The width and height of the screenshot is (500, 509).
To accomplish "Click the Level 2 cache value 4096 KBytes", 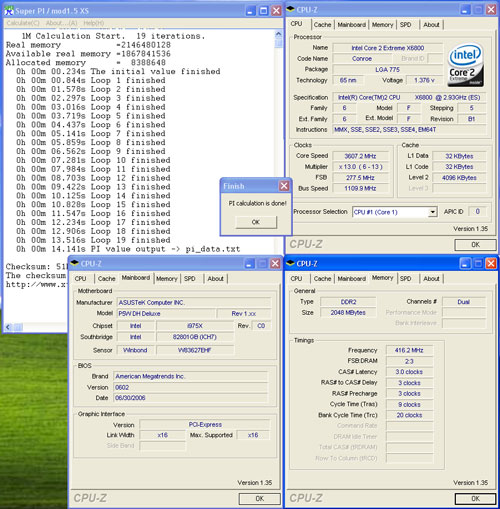I will tap(459, 178).
